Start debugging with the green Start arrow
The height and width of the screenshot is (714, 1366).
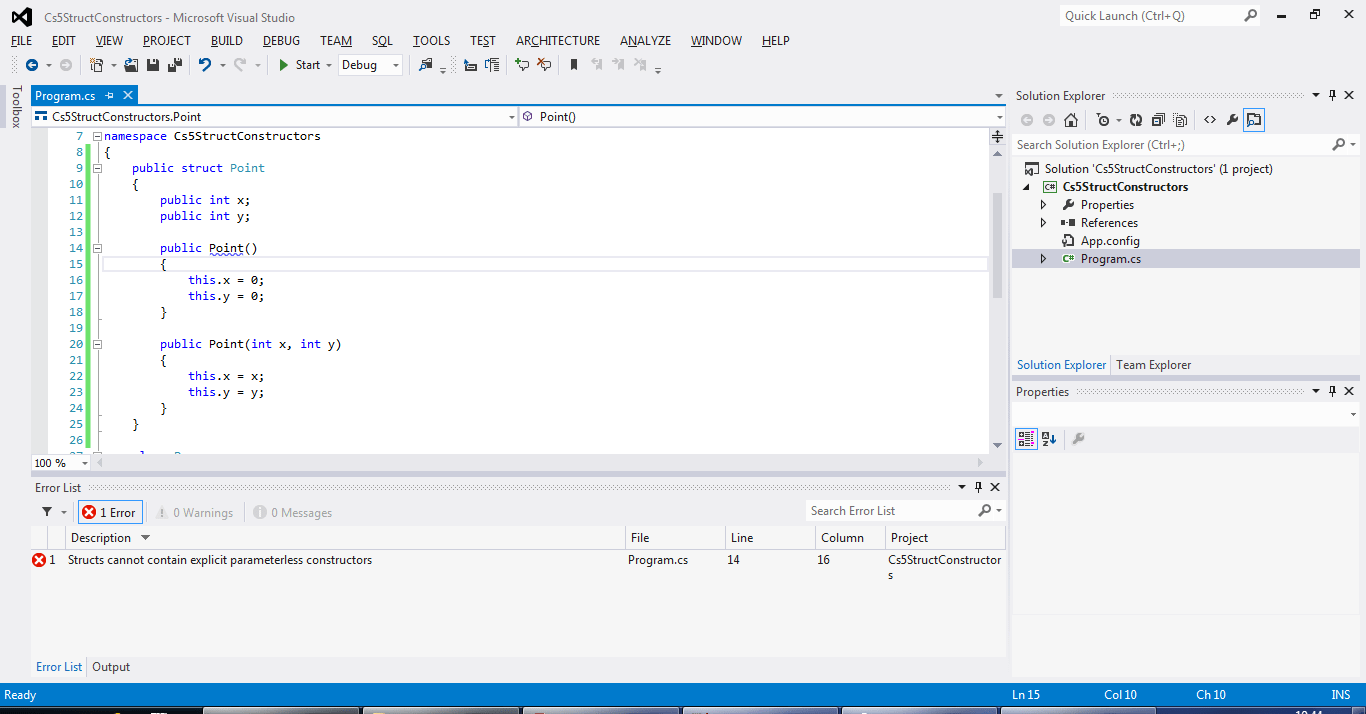point(284,64)
